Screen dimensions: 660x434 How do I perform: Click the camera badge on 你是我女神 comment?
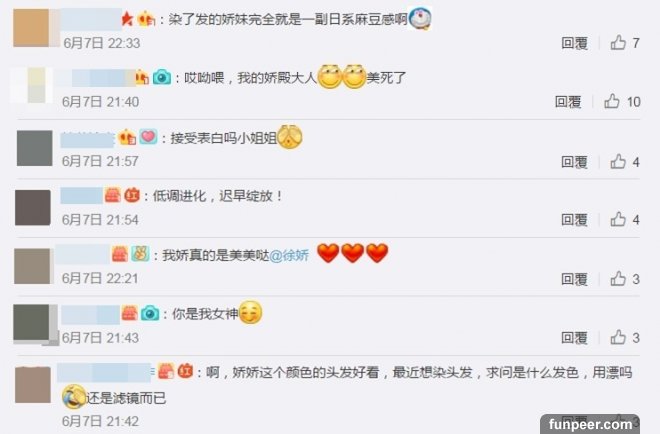[150, 313]
